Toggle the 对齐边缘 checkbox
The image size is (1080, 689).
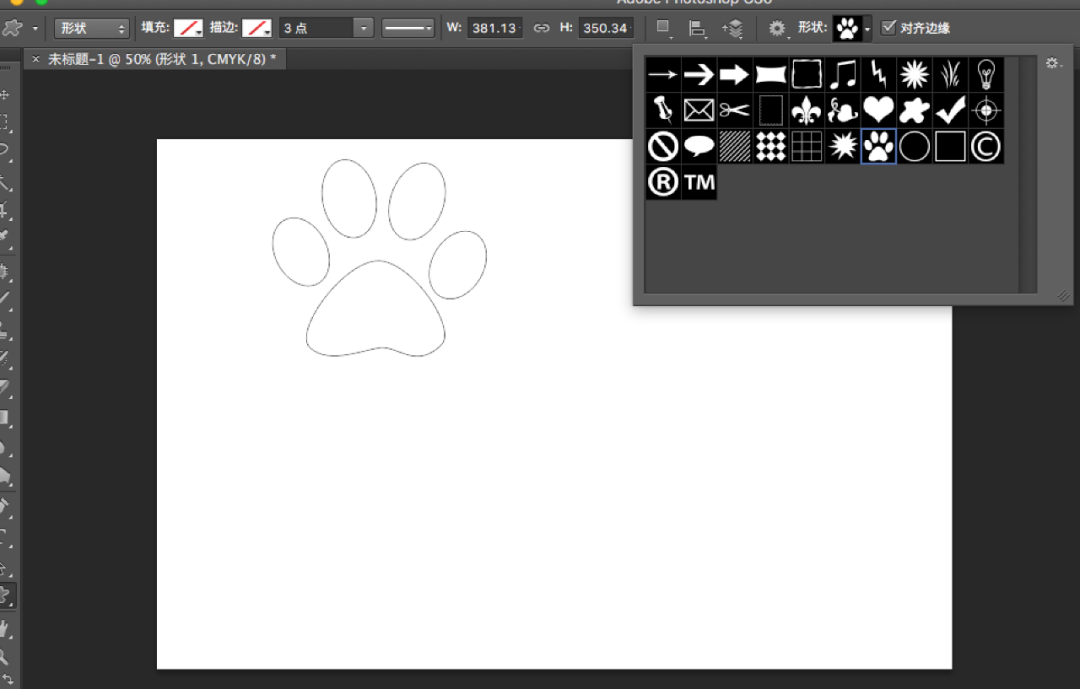click(889, 28)
